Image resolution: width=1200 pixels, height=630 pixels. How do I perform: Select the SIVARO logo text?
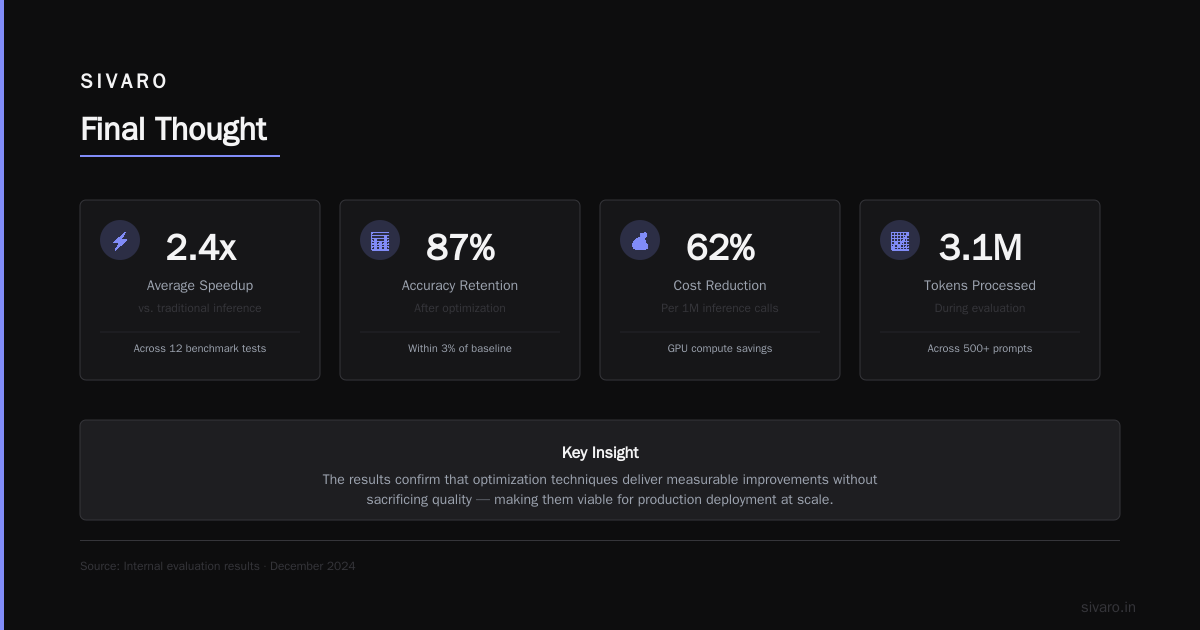[x=124, y=81]
